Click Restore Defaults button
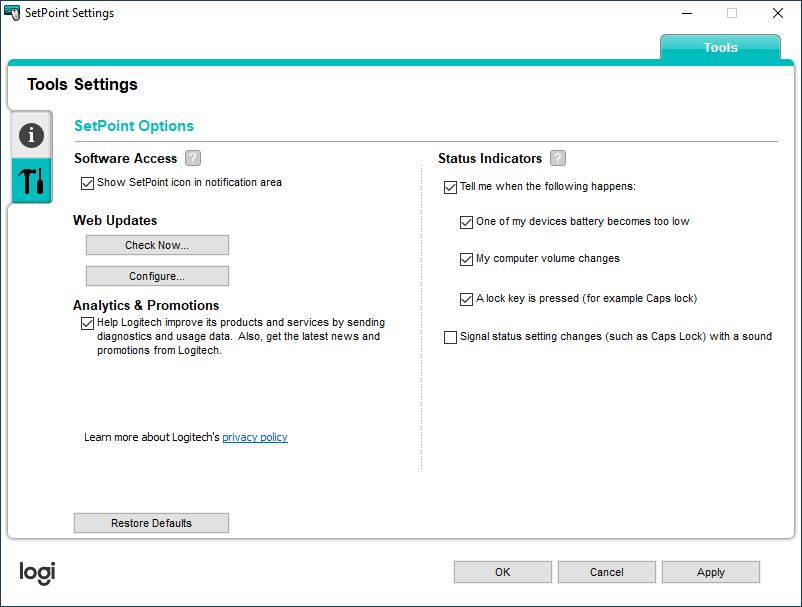This screenshot has height=607, width=802. pos(151,523)
